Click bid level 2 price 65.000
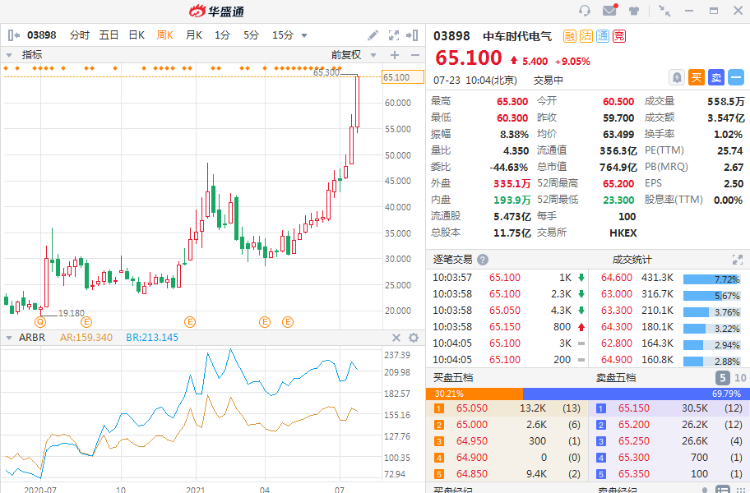The image size is (750, 493). click(472, 425)
